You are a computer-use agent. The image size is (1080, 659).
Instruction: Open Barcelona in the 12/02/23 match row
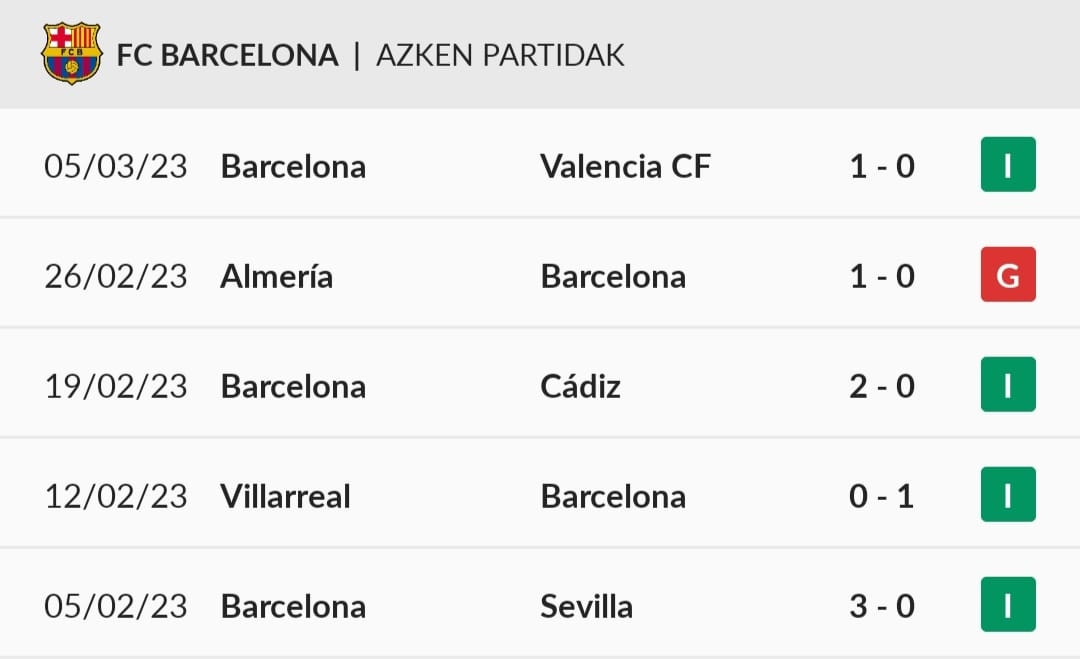[x=613, y=496]
